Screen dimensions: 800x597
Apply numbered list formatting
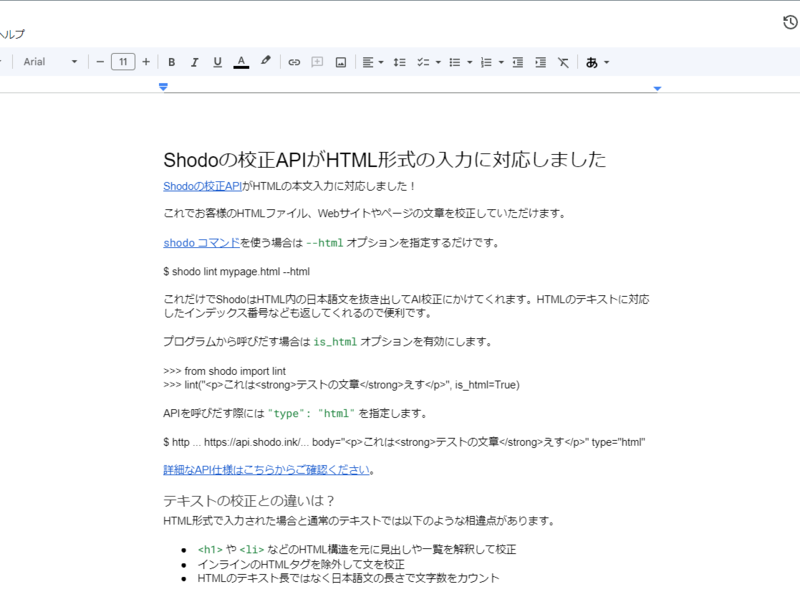coord(486,62)
